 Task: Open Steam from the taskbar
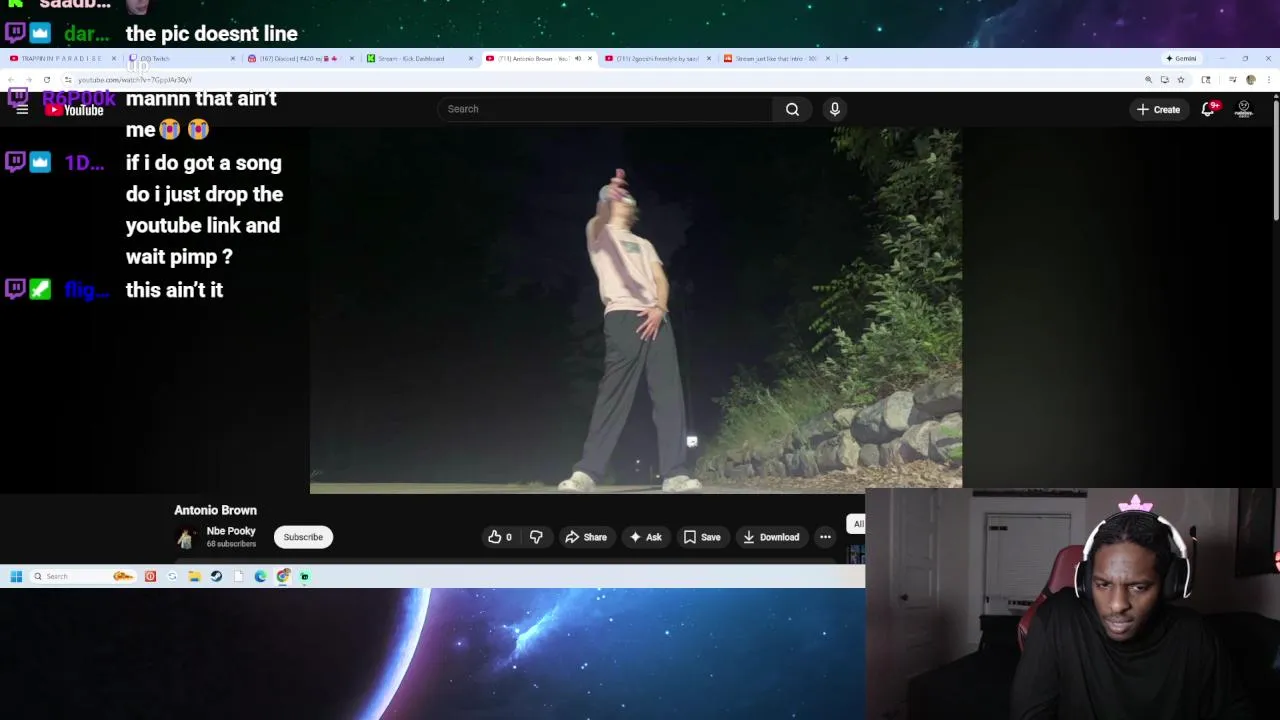tap(216, 576)
